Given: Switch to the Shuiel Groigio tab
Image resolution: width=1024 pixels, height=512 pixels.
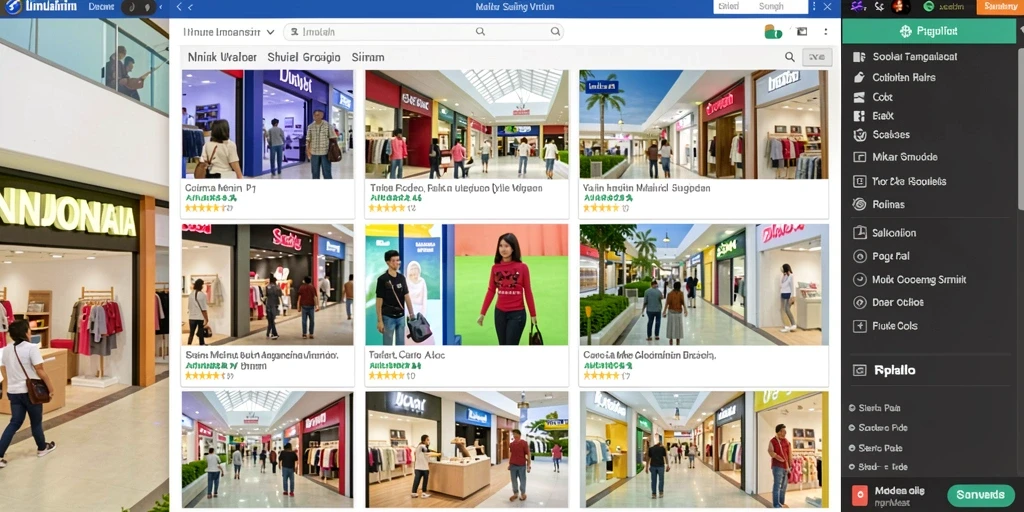Looking at the screenshot, I should click(304, 57).
